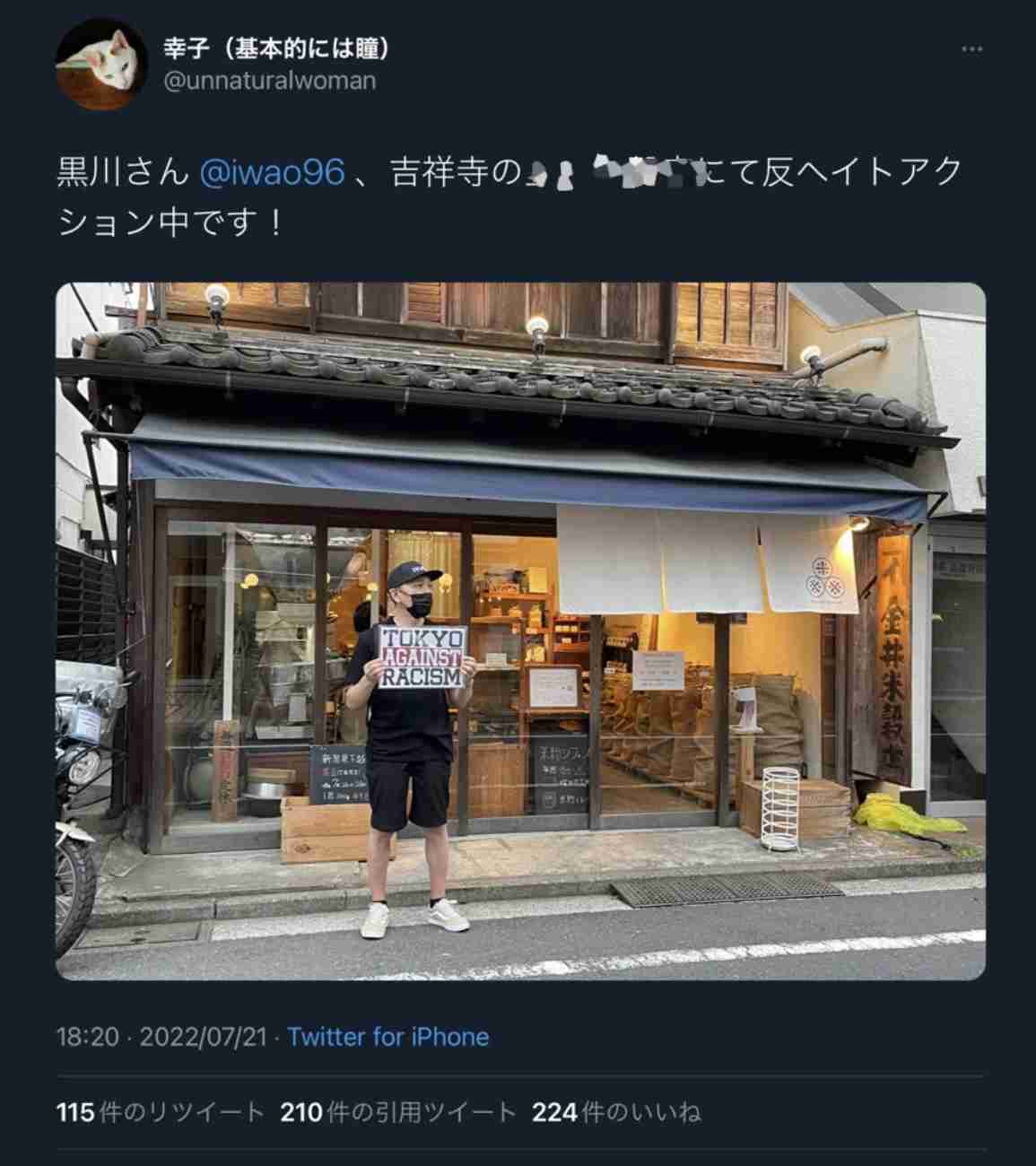Open the @unnaturalwoman handle
Viewport: 1036px width, 1166px height.
tap(270, 81)
